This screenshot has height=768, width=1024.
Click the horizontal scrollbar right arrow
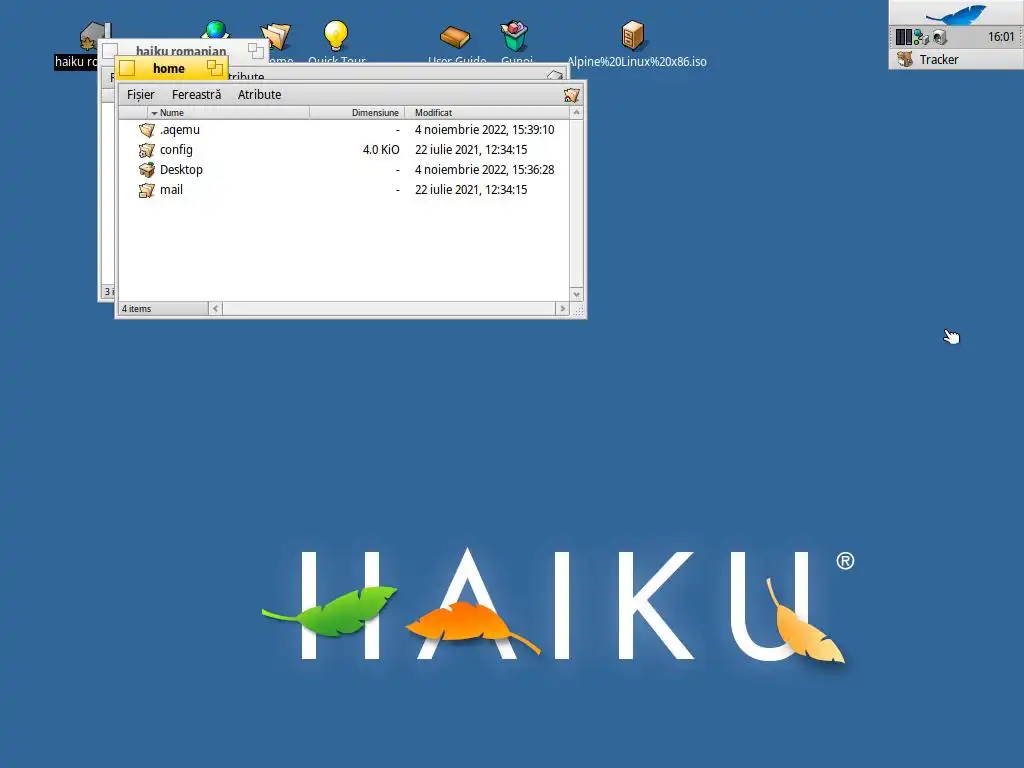tap(562, 309)
